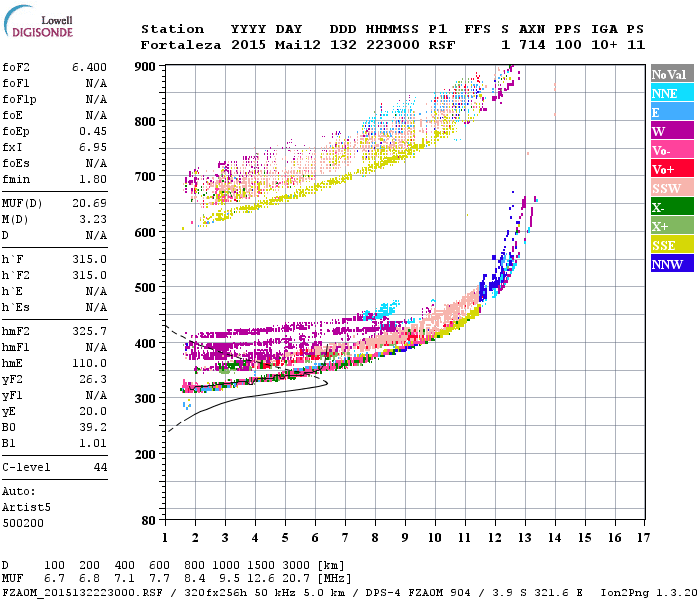Screen dimensions: 700x600
Task: Click the D table value 3000
Action: 296,565
